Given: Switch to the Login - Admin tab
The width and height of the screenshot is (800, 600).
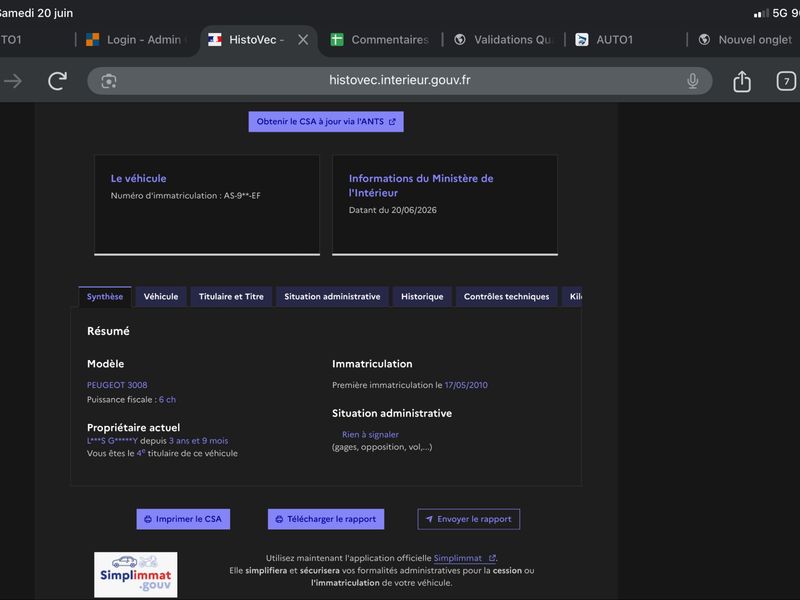Looking at the screenshot, I should [x=136, y=40].
